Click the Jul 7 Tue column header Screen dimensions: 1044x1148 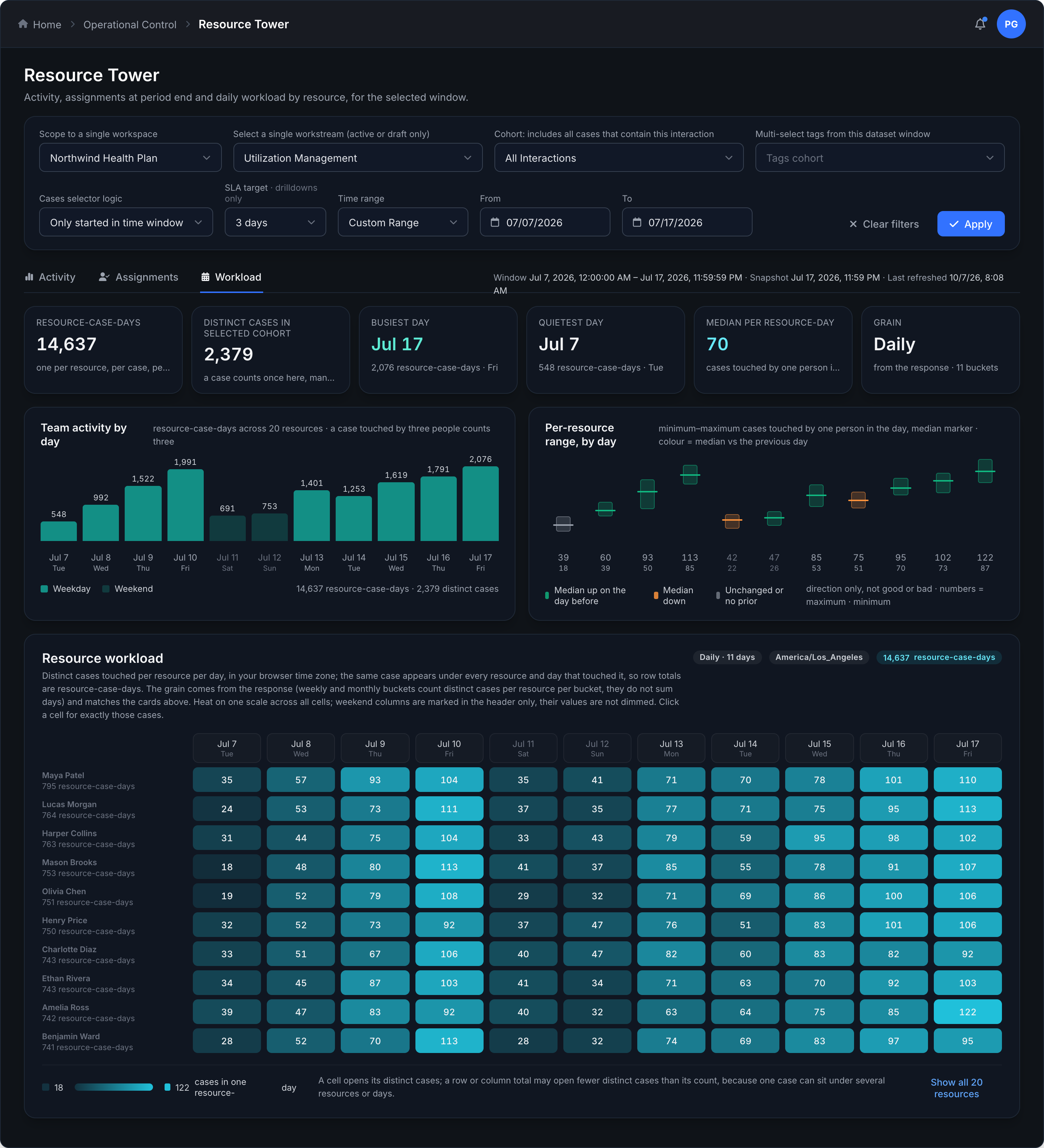227,748
